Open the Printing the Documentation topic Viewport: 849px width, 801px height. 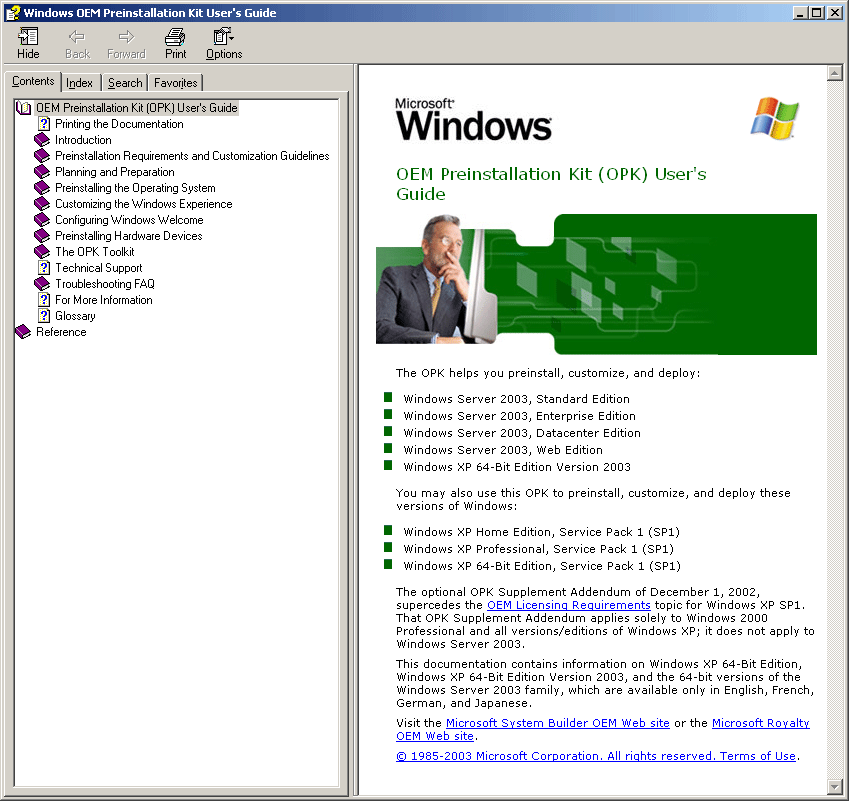pyautogui.click(x=119, y=124)
